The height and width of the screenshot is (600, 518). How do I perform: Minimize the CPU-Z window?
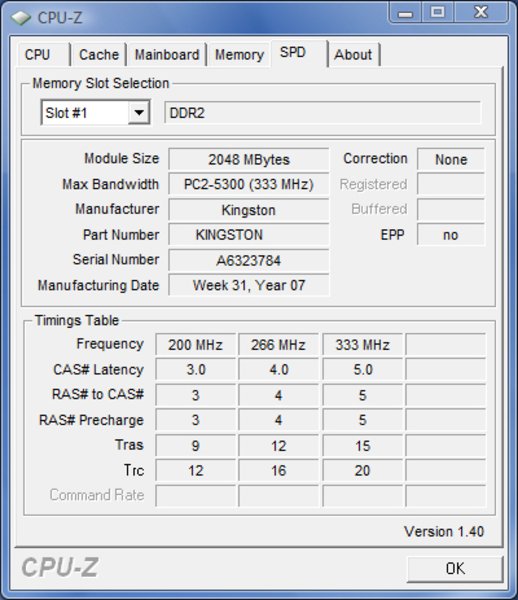(405, 13)
